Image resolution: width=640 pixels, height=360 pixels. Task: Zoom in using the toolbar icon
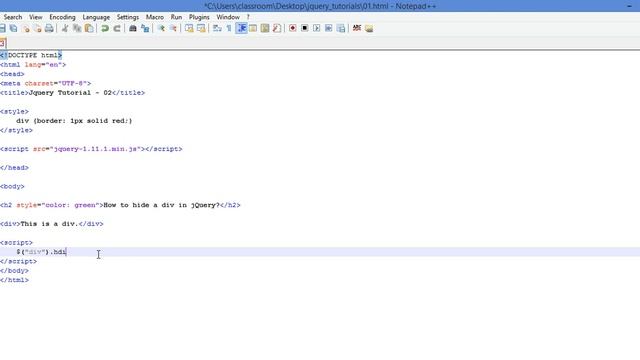coord(161,28)
